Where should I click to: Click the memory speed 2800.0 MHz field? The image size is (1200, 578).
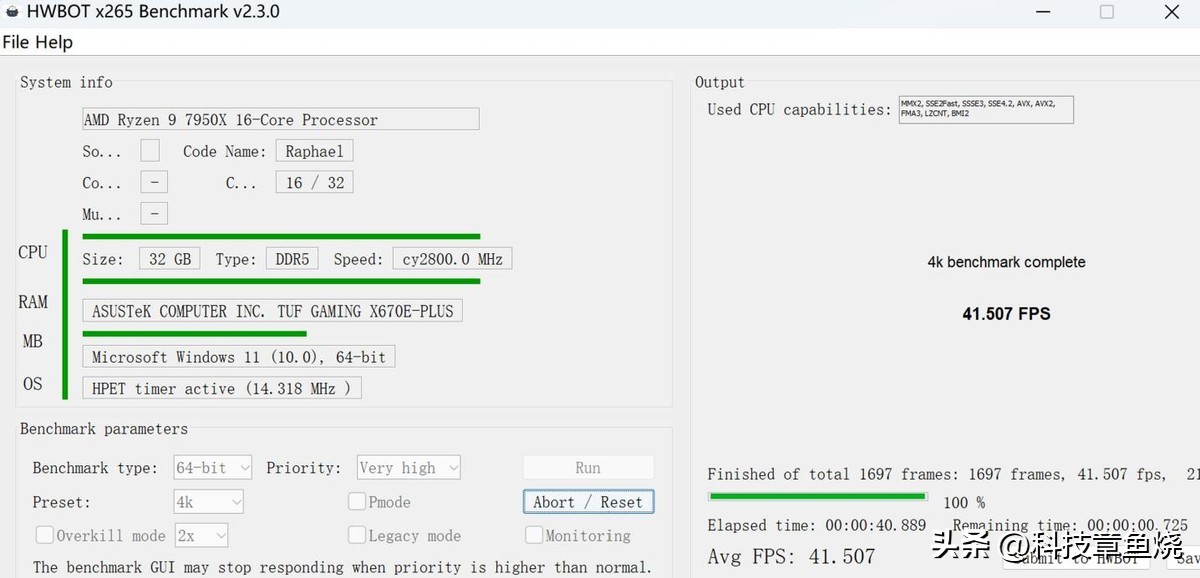coord(452,259)
